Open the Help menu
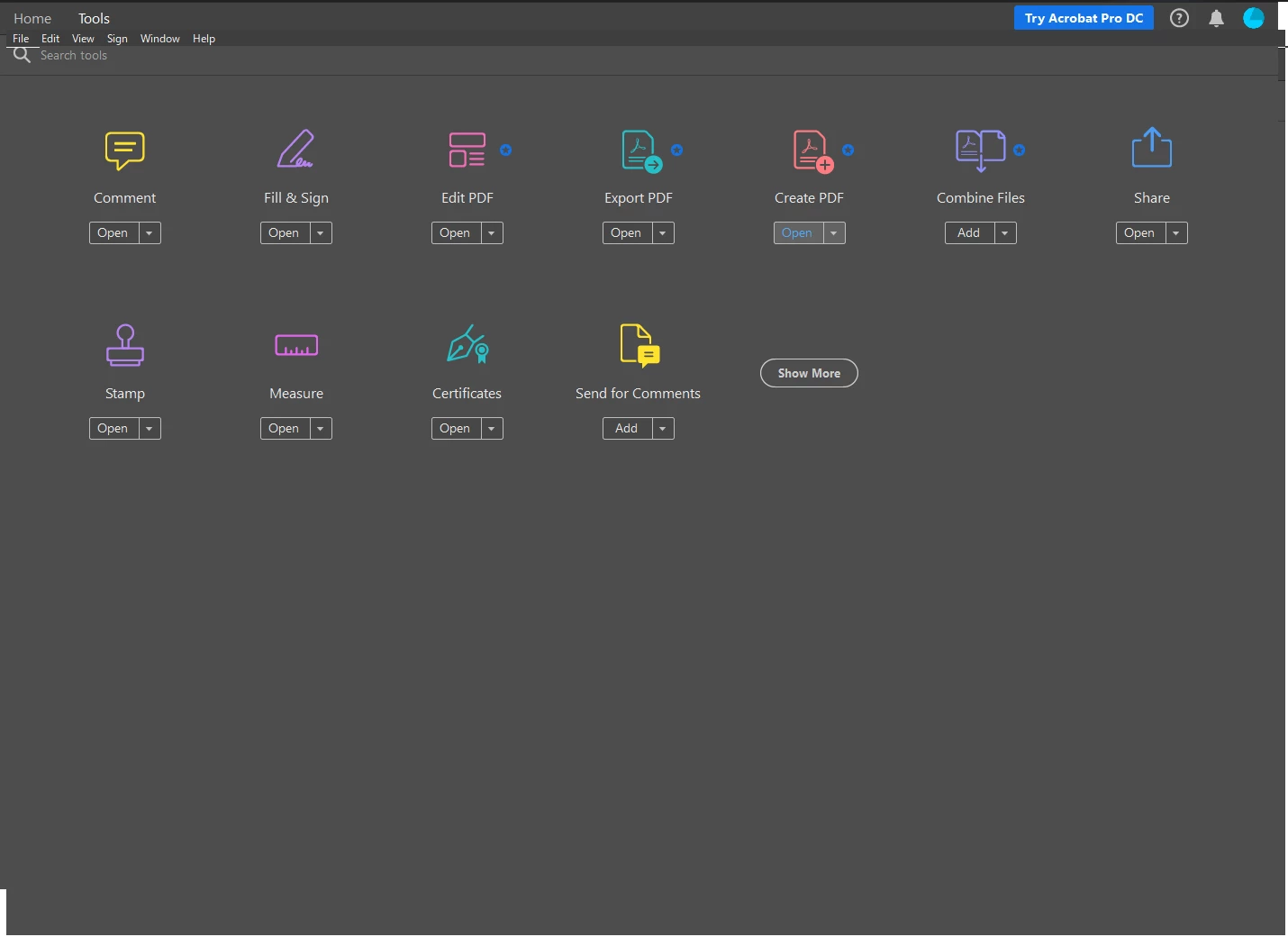Image resolution: width=1288 pixels, height=937 pixels. 204,39
